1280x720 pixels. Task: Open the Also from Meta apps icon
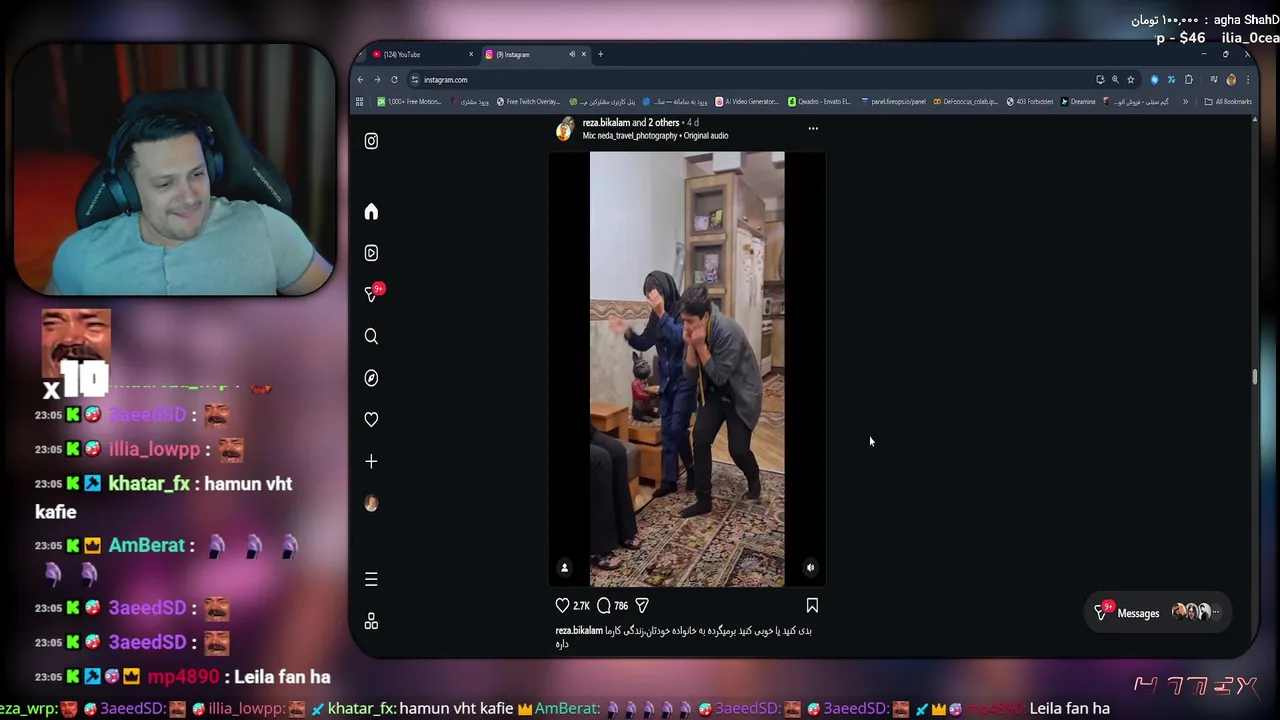point(371,621)
